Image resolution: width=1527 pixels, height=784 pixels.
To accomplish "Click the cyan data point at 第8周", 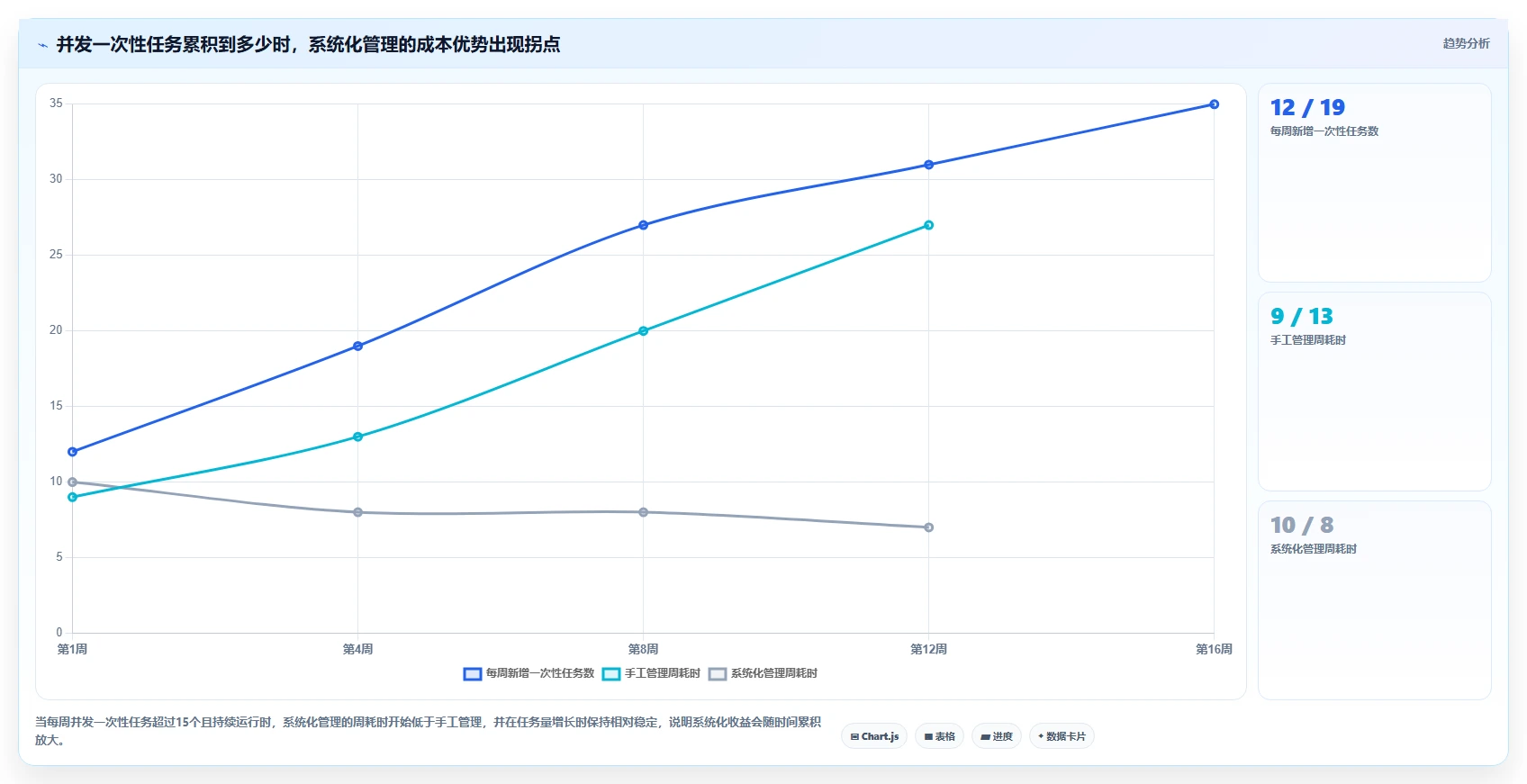I will pos(644,331).
